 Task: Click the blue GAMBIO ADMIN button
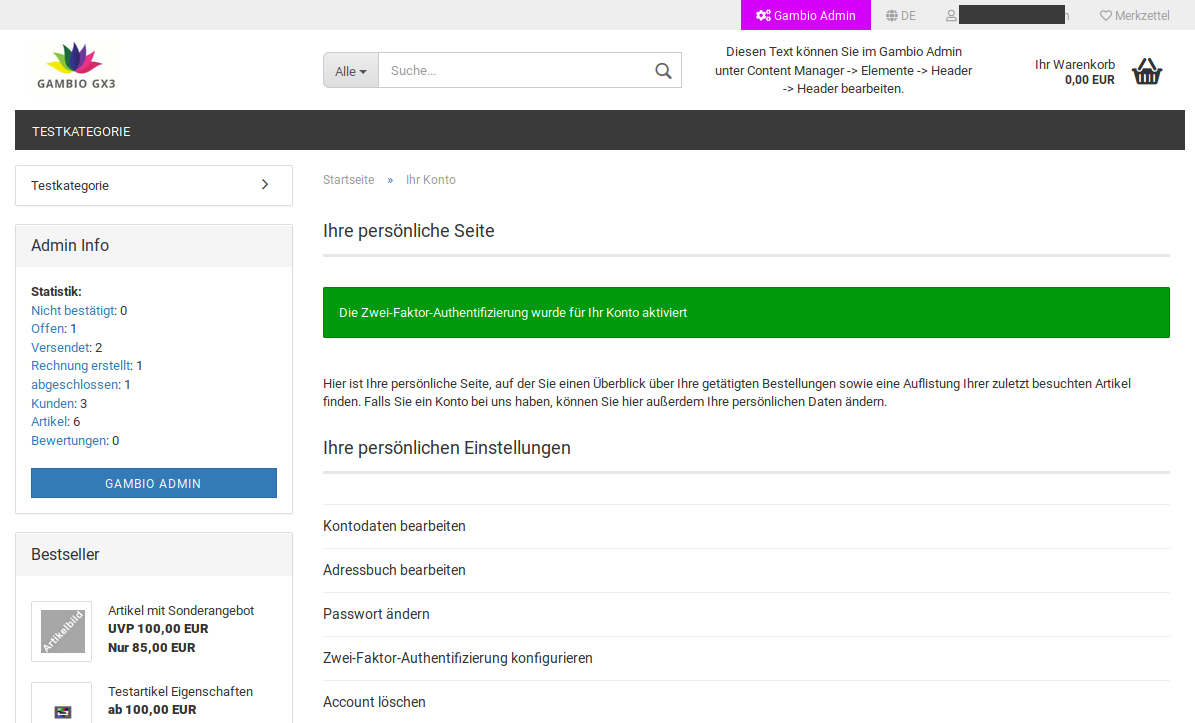pos(154,483)
